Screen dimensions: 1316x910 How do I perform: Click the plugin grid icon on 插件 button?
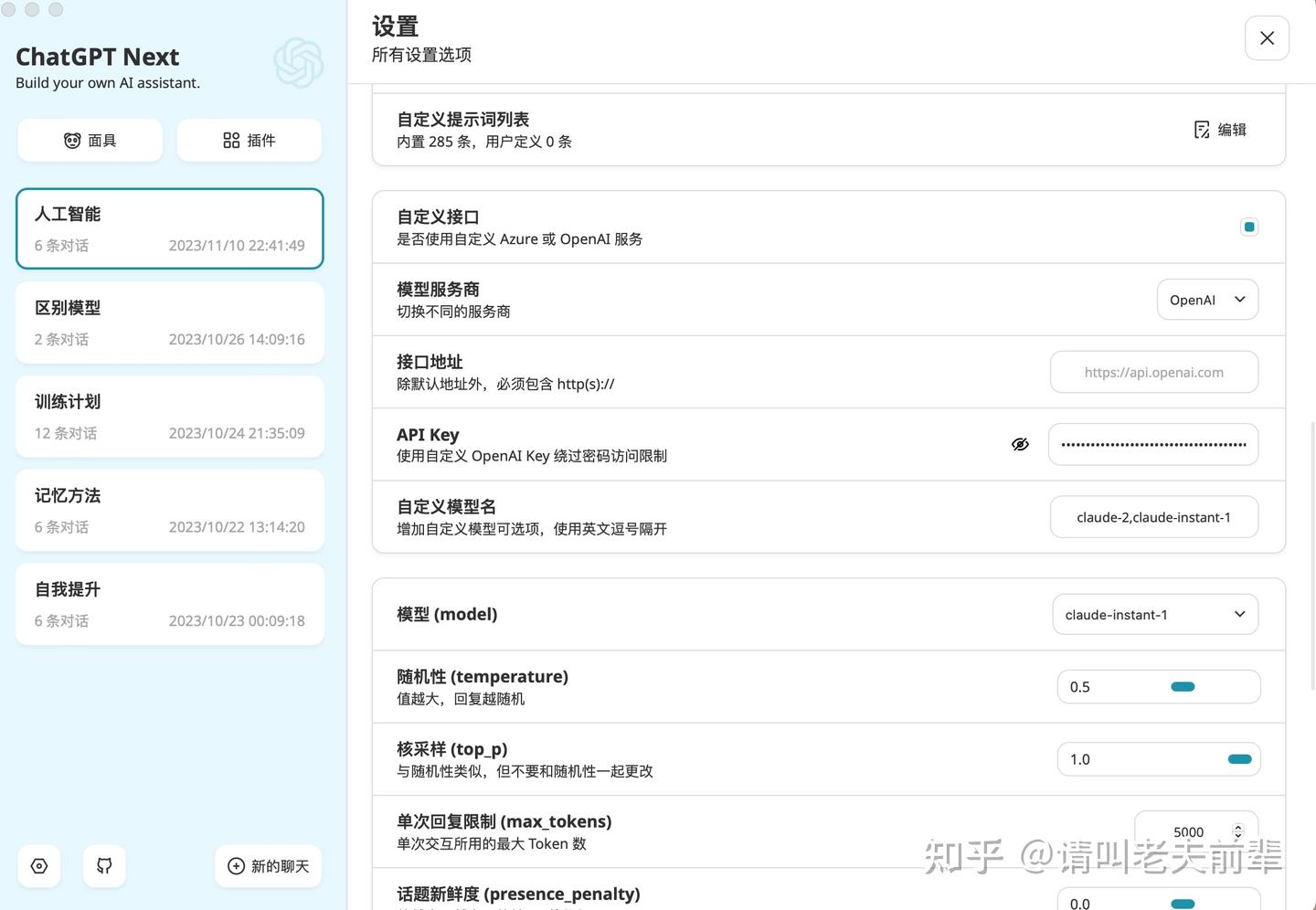point(231,140)
